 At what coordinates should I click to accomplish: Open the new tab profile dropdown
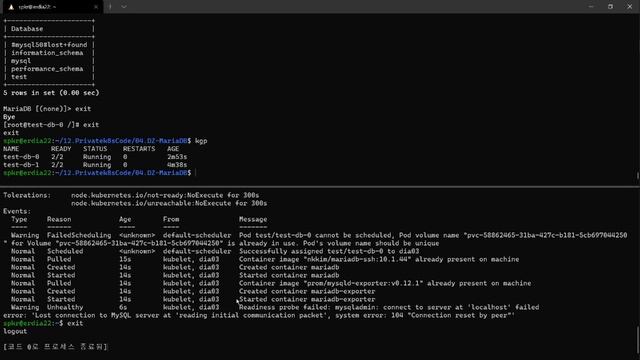pos(124,7)
